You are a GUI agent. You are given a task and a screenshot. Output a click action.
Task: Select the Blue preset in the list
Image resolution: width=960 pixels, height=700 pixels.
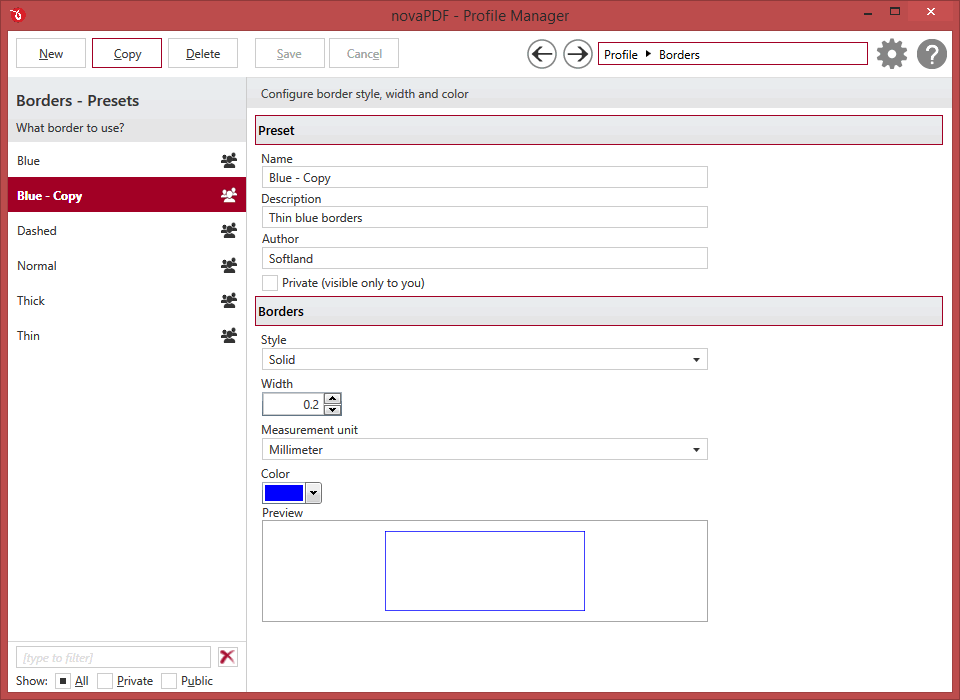pos(127,160)
